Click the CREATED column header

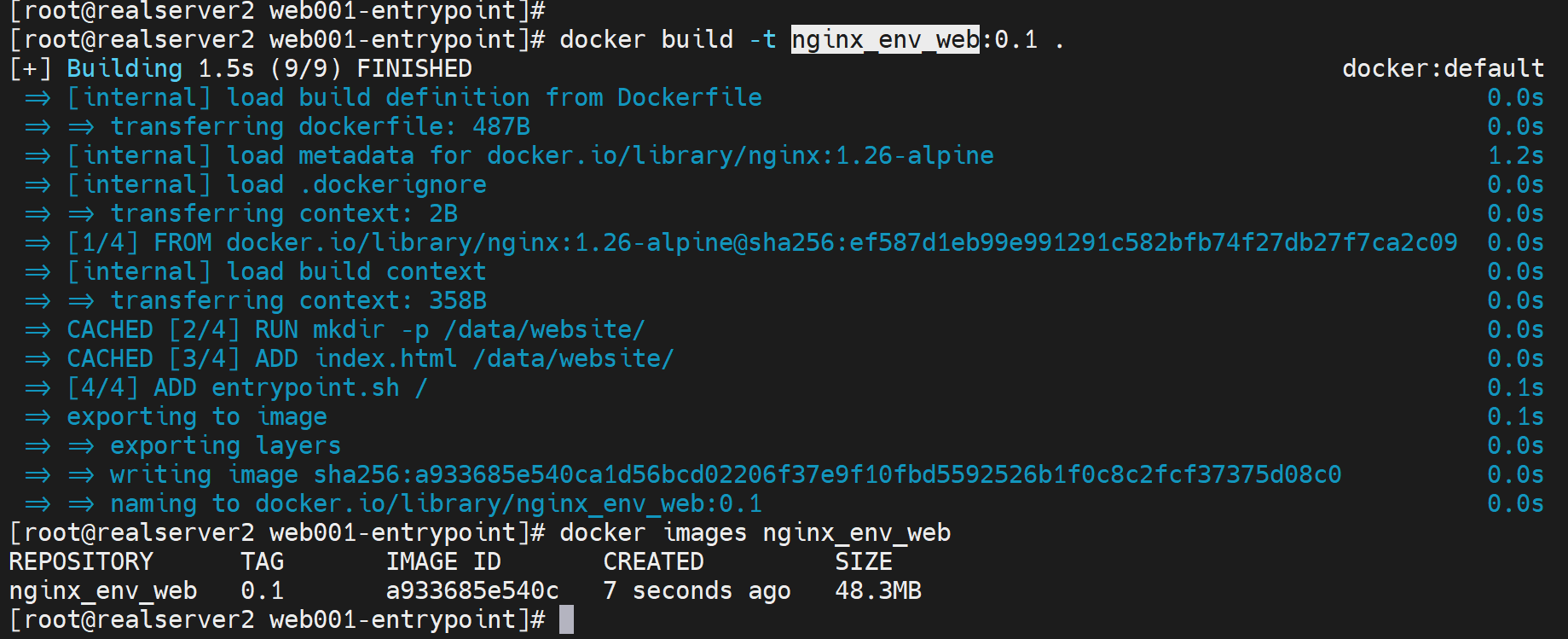click(653, 562)
